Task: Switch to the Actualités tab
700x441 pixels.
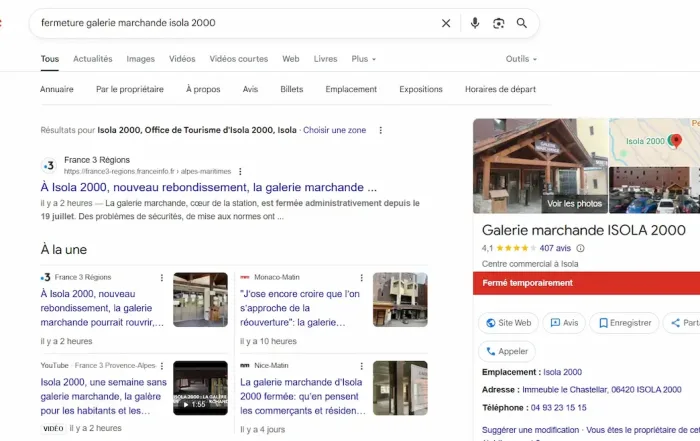Action: point(93,59)
